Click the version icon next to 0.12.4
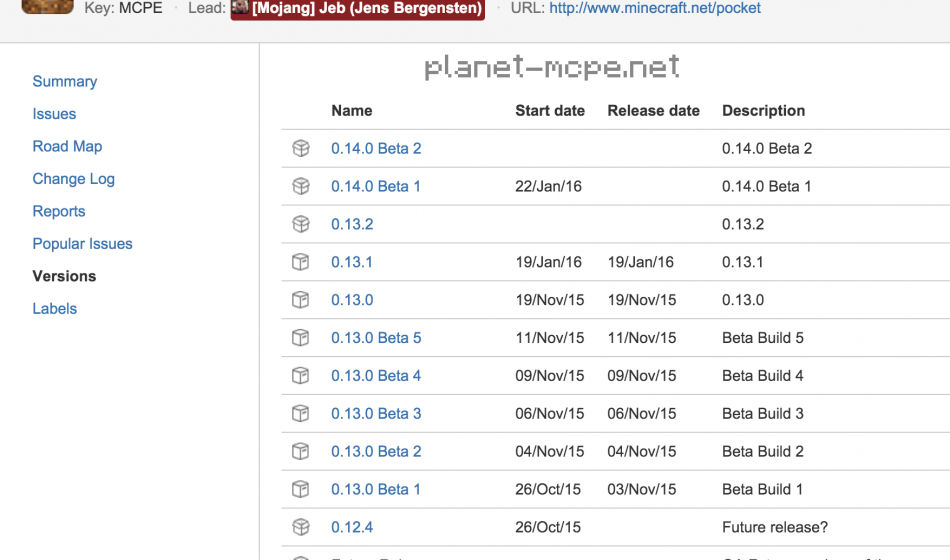The height and width of the screenshot is (560, 950). coord(300,527)
